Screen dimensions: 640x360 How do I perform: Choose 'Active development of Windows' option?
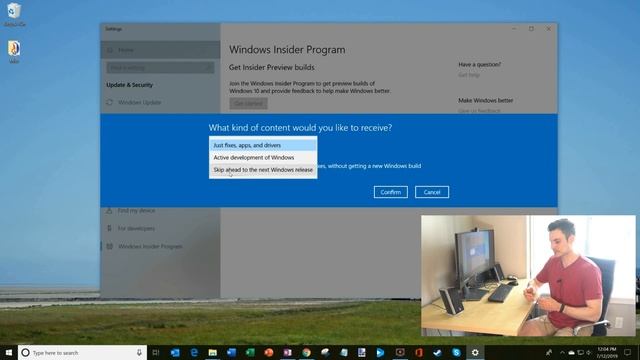[263, 158]
